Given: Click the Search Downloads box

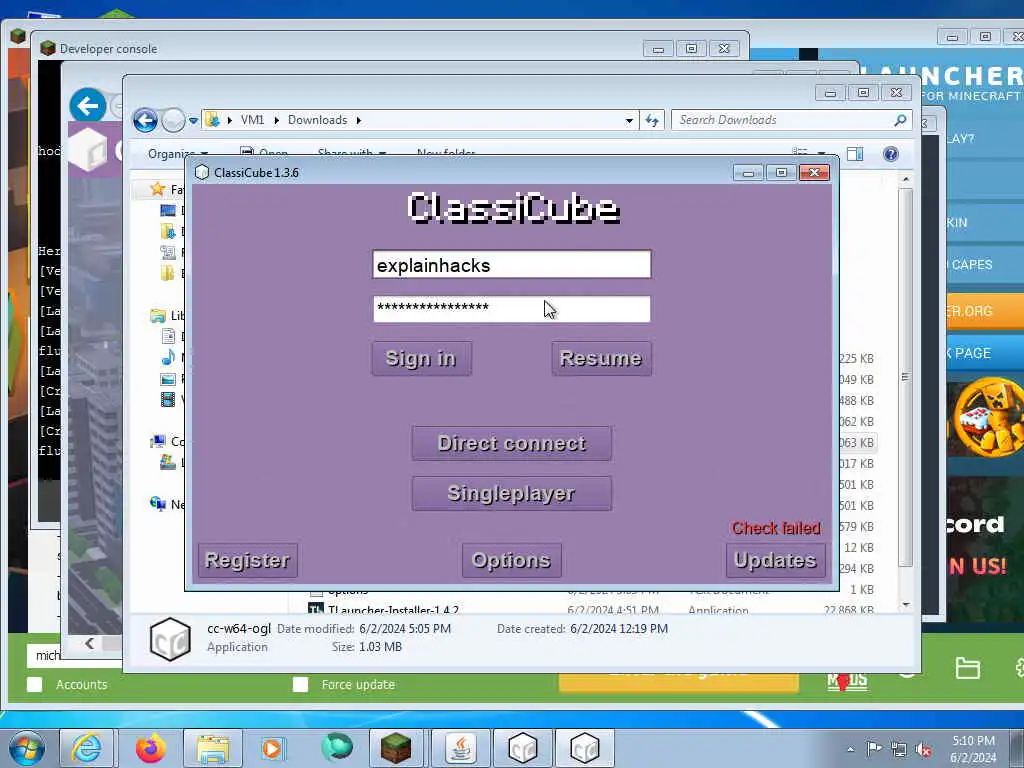Looking at the screenshot, I should coord(784,120).
